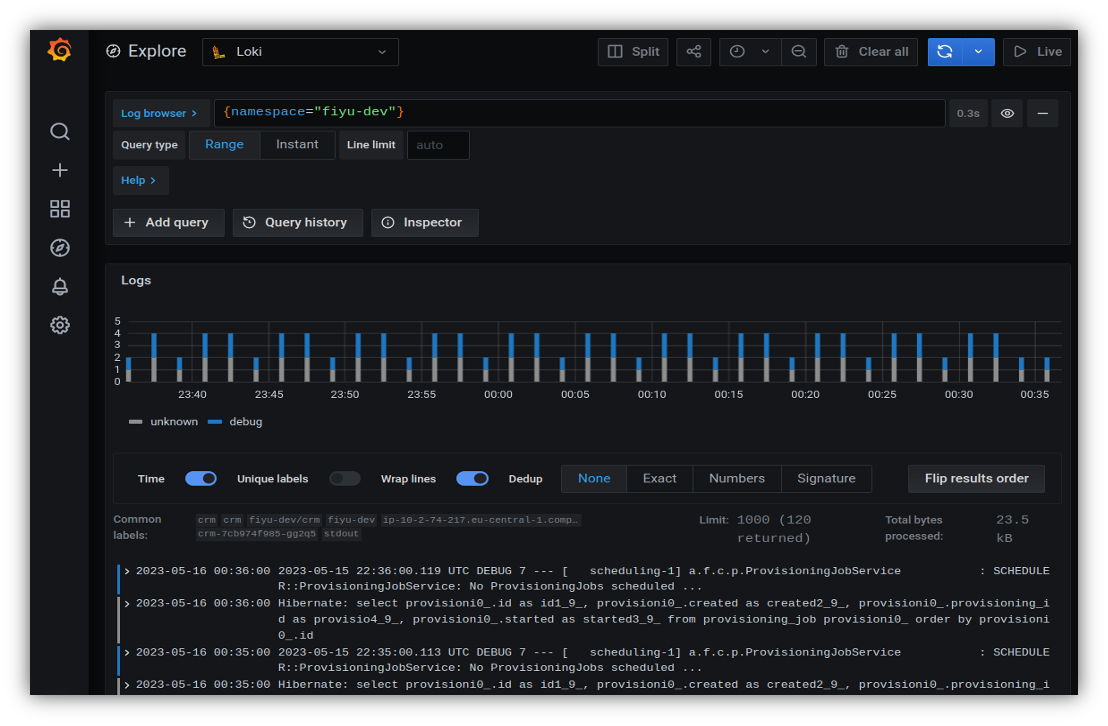Click Add query button
Viewport: 1108px width, 726px height.
(168, 223)
